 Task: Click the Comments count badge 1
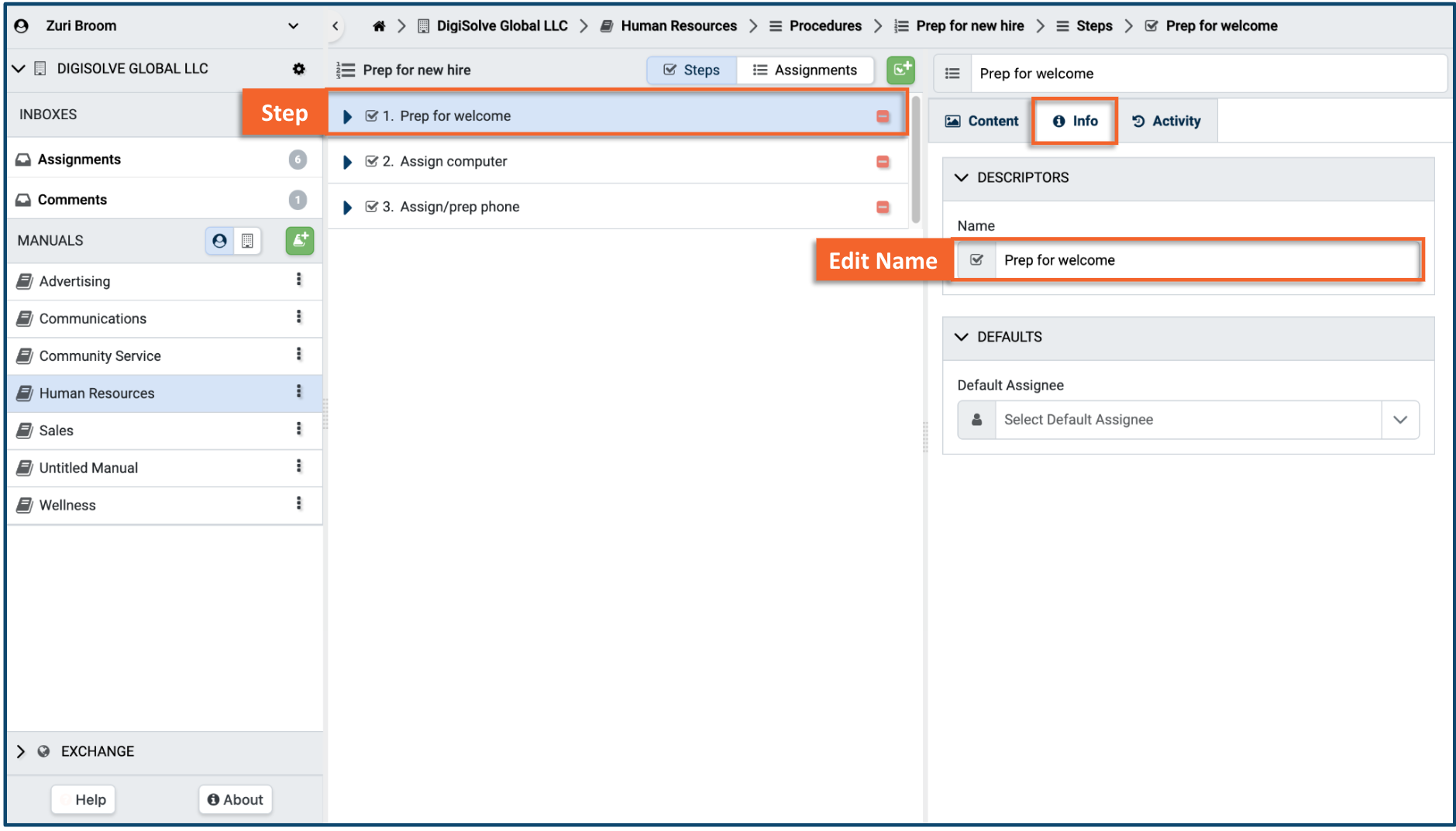click(298, 200)
